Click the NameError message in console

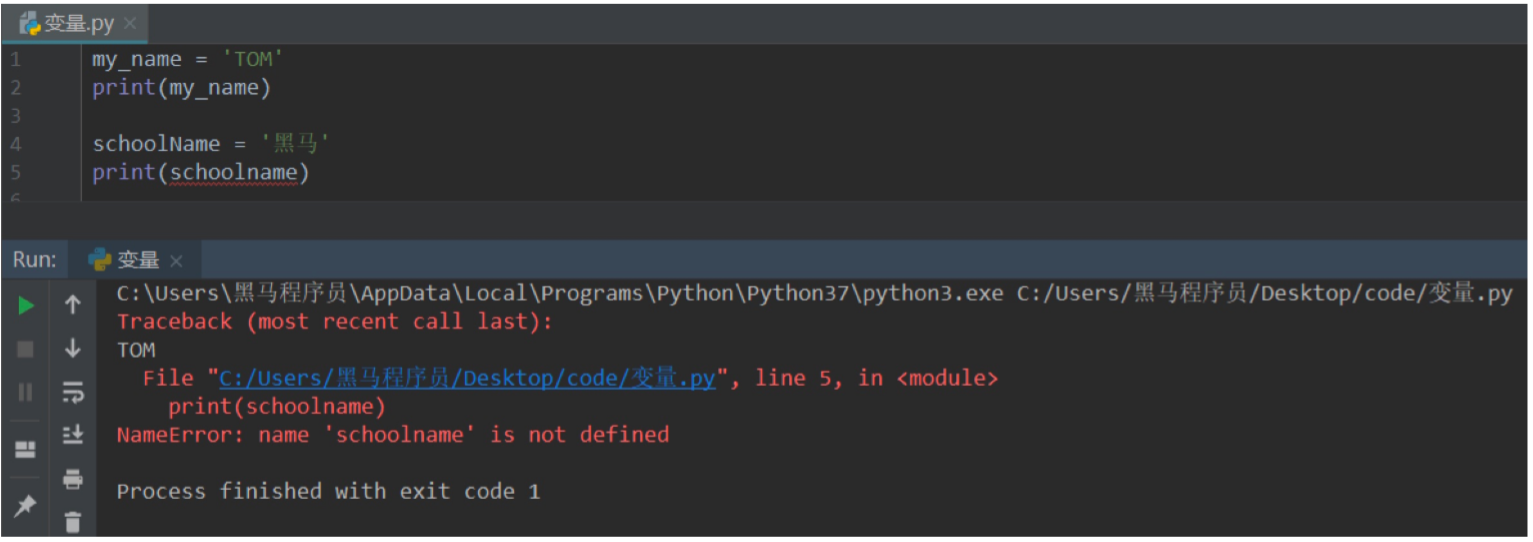[393, 435]
